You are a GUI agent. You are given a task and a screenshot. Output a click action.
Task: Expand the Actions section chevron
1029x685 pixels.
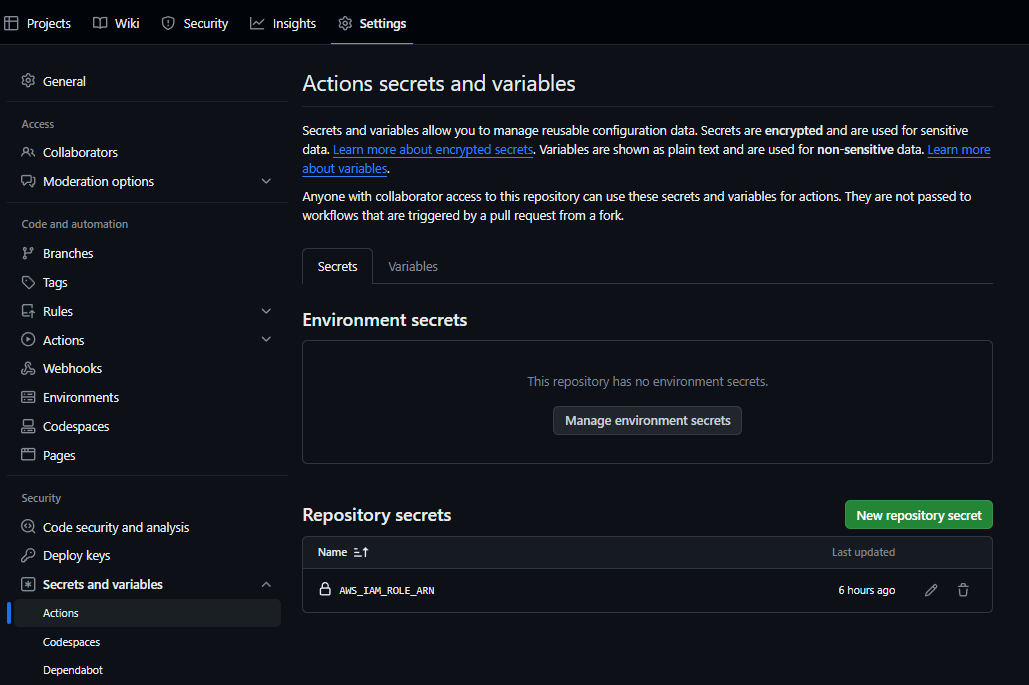pyautogui.click(x=266, y=339)
